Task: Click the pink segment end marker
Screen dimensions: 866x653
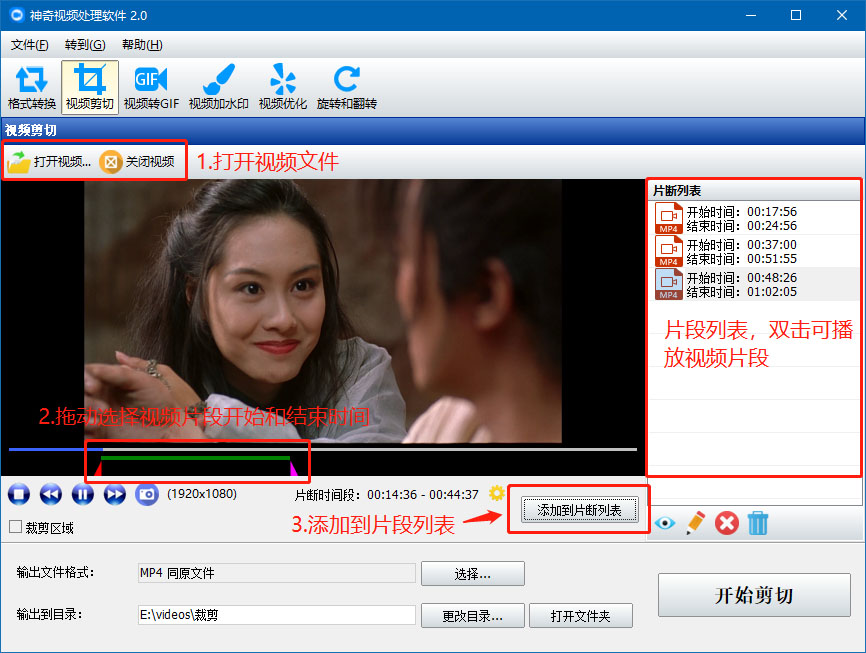Action: [293, 467]
